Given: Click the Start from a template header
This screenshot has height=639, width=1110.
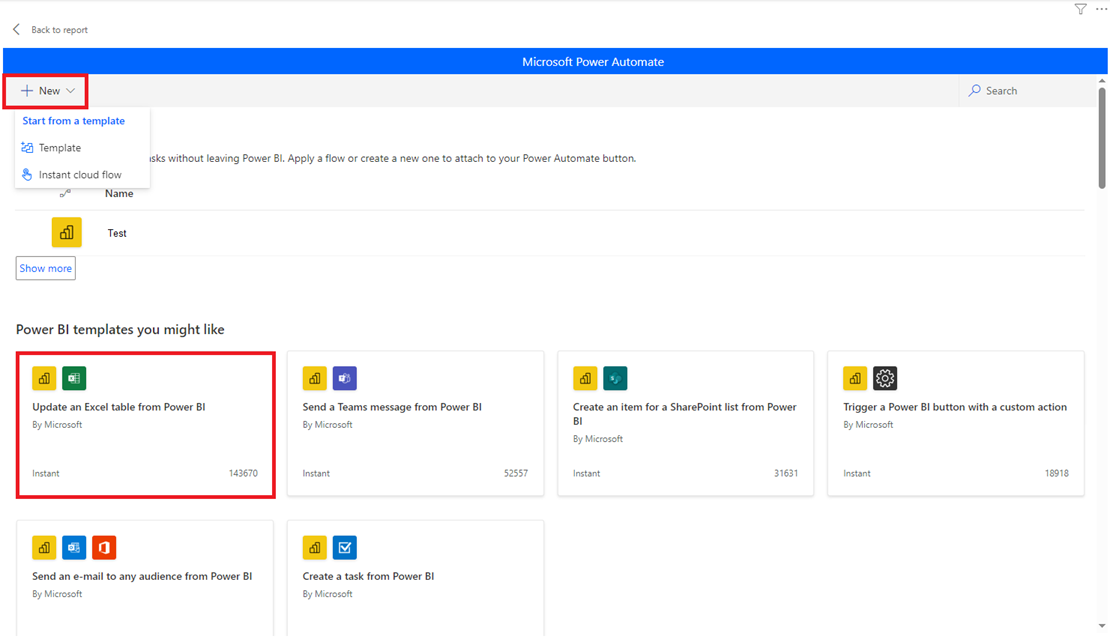Looking at the screenshot, I should (74, 121).
